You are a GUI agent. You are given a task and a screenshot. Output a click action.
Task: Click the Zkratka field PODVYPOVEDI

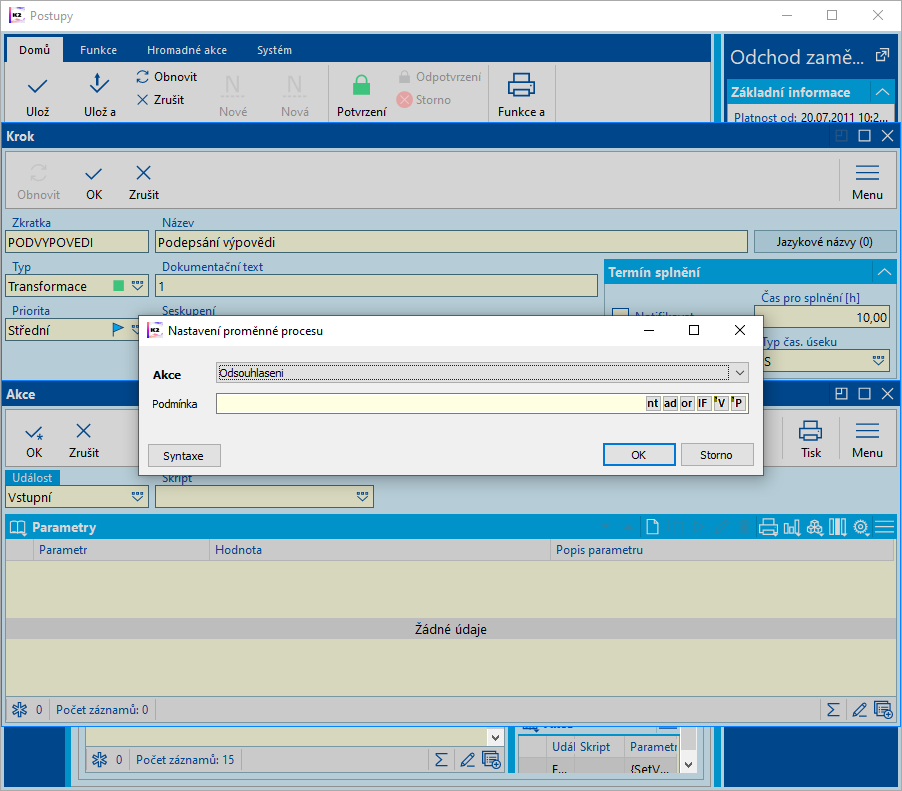[x=77, y=242]
